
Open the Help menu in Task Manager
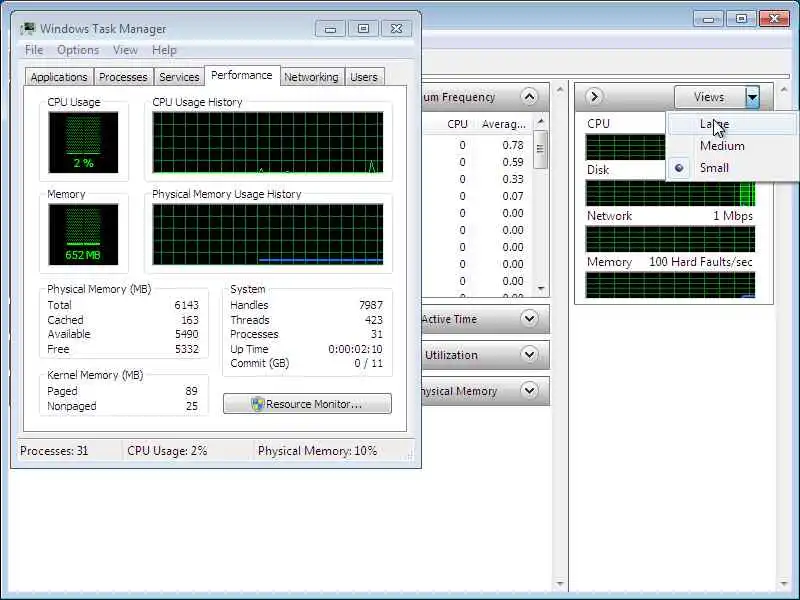[x=164, y=50]
